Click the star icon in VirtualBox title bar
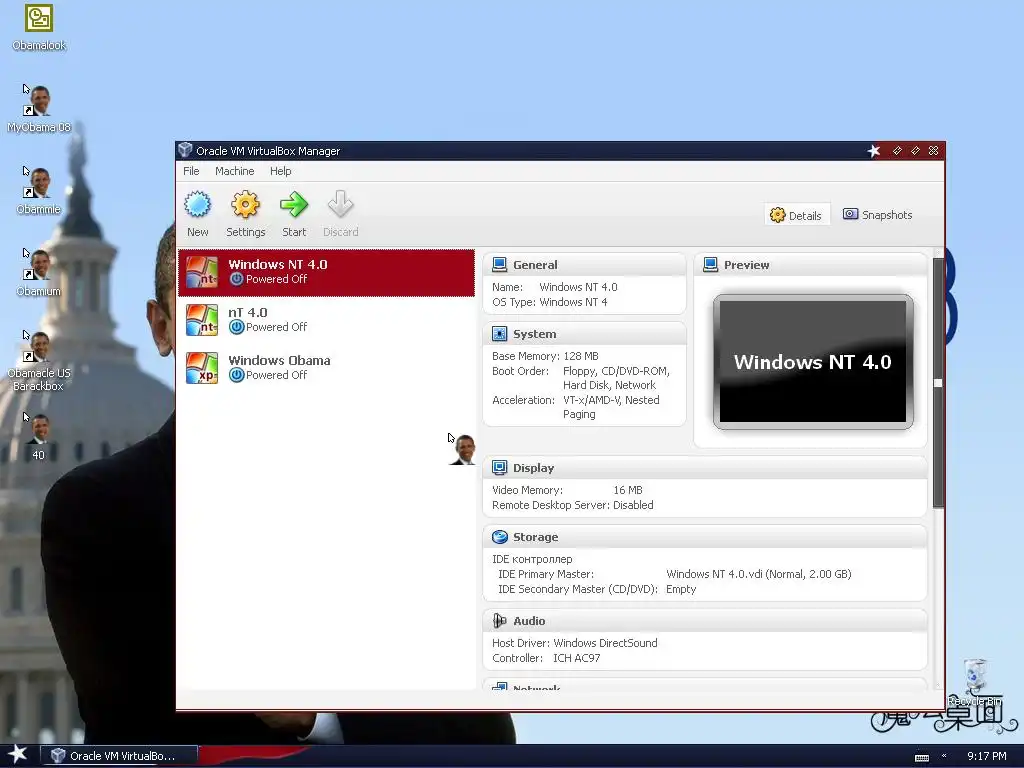1024x768 pixels. pyautogui.click(x=874, y=151)
